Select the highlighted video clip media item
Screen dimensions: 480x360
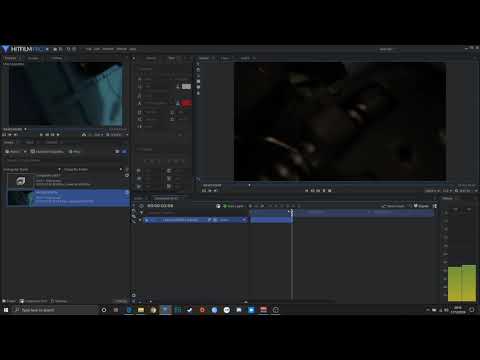tap(68, 198)
